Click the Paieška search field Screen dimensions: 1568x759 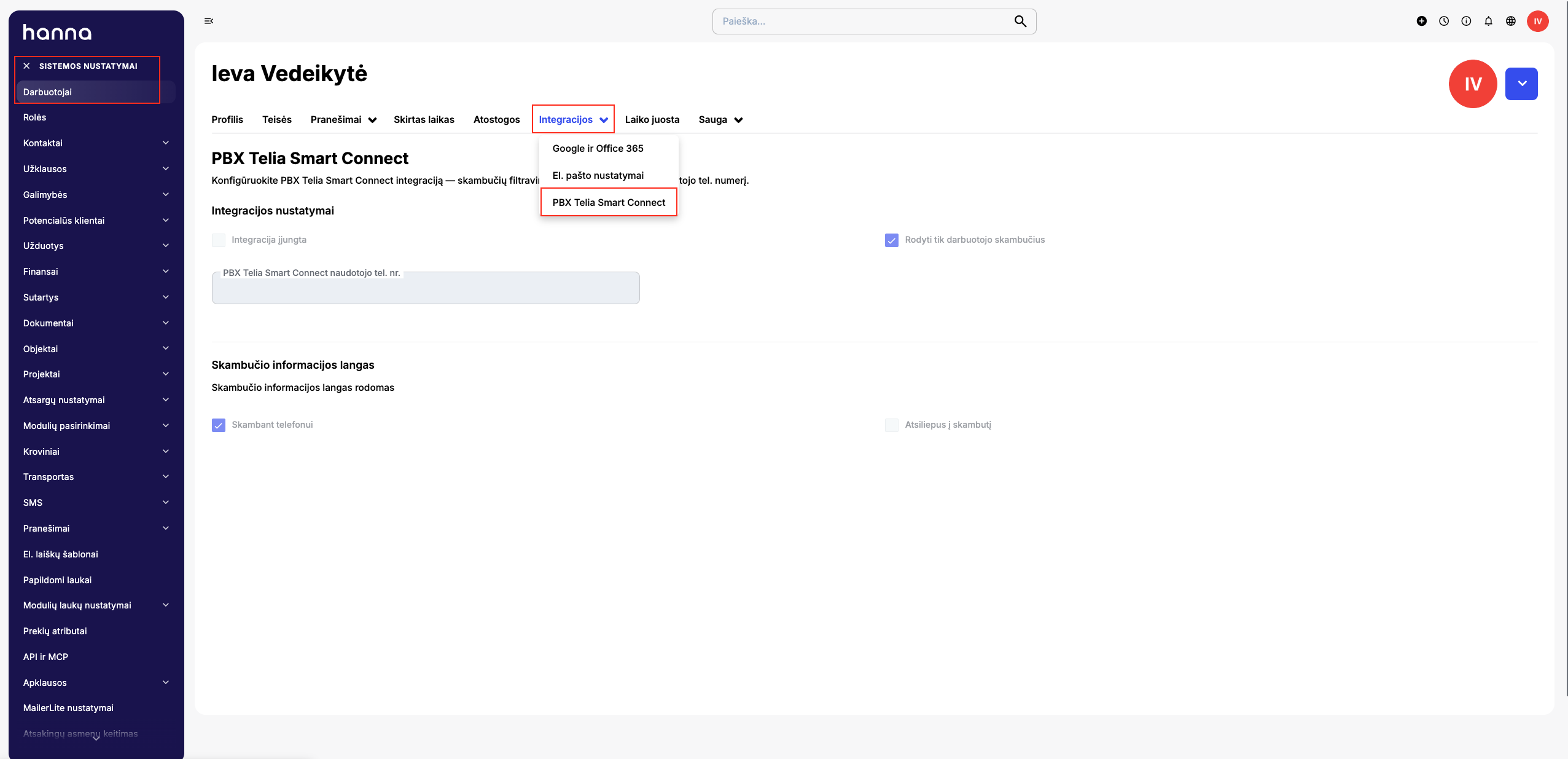click(x=874, y=22)
